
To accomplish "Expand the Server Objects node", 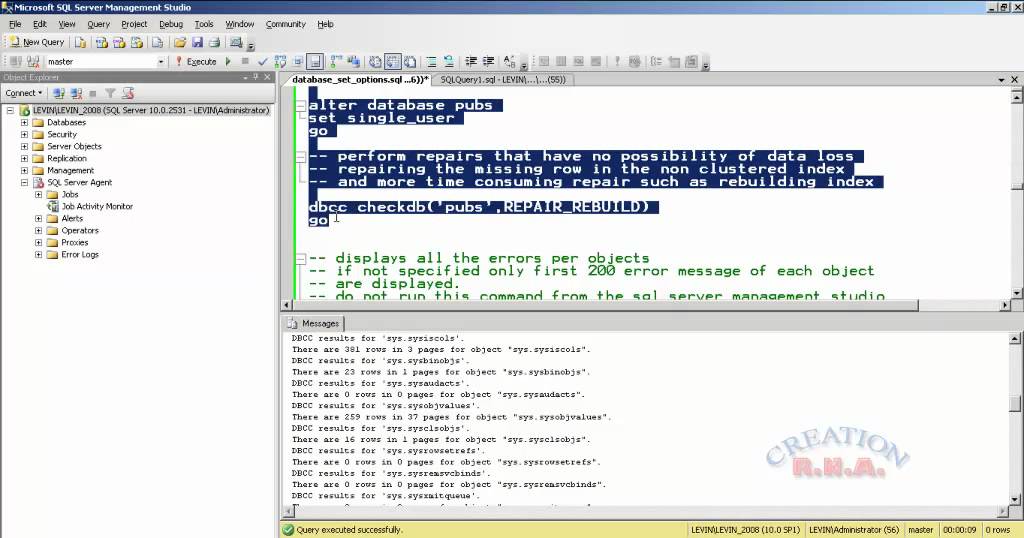I will tap(24, 146).
